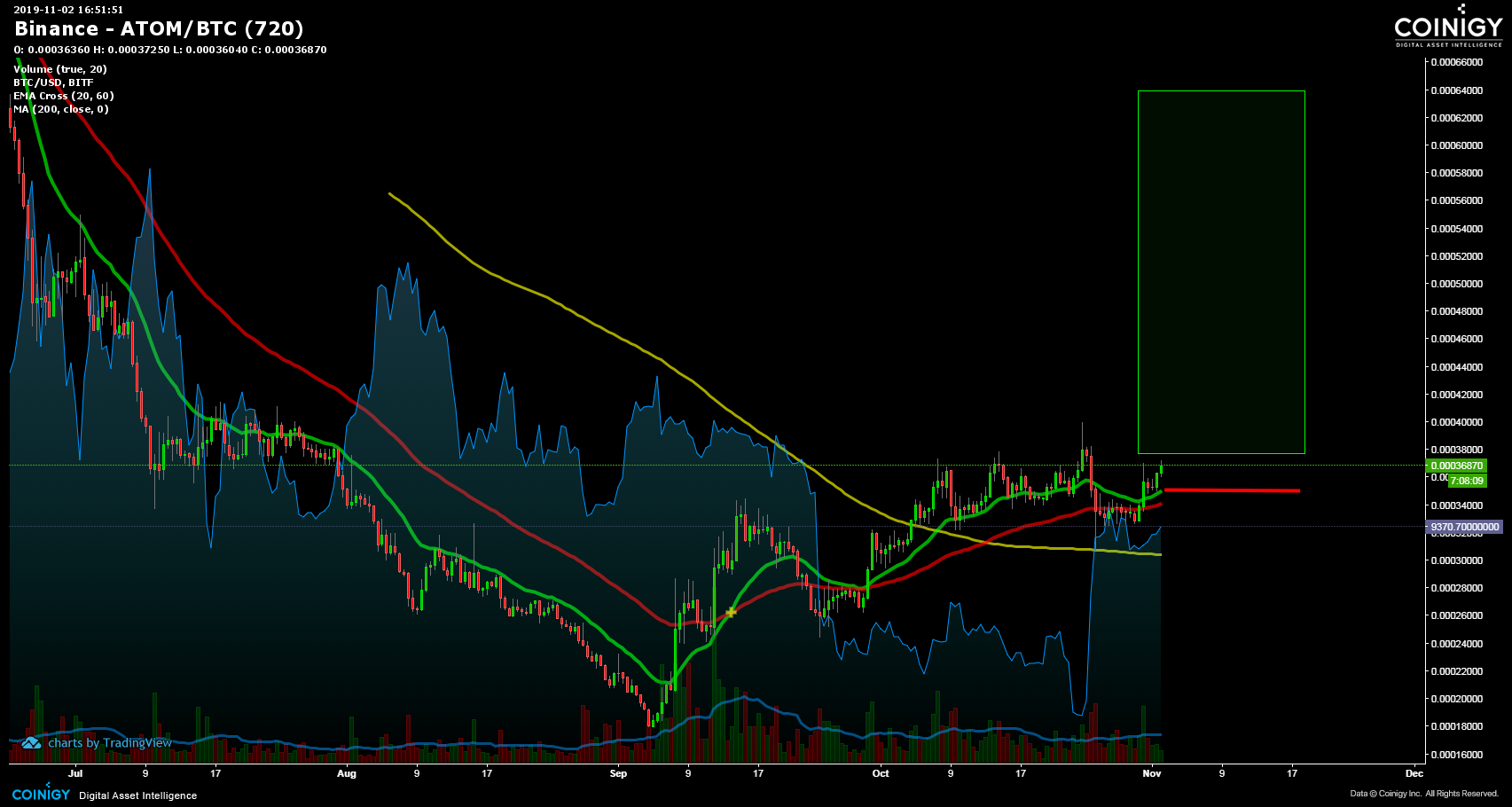Image resolution: width=1512 pixels, height=807 pixels.
Task: Click the yellow EMA cross marker
Action: 731,612
